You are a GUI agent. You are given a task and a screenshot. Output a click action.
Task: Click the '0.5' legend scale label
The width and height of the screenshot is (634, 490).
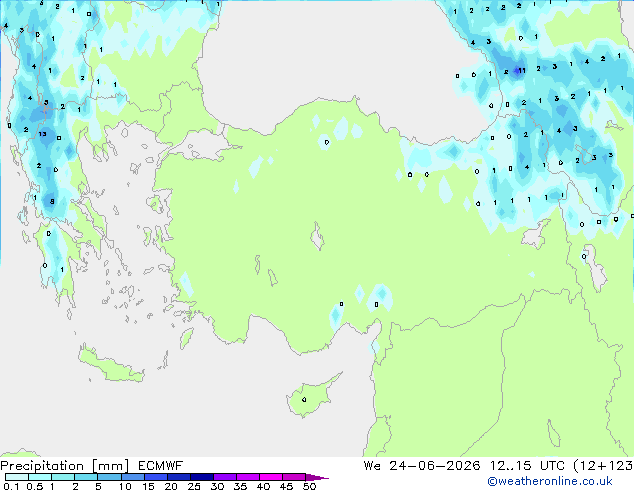(35, 486)
